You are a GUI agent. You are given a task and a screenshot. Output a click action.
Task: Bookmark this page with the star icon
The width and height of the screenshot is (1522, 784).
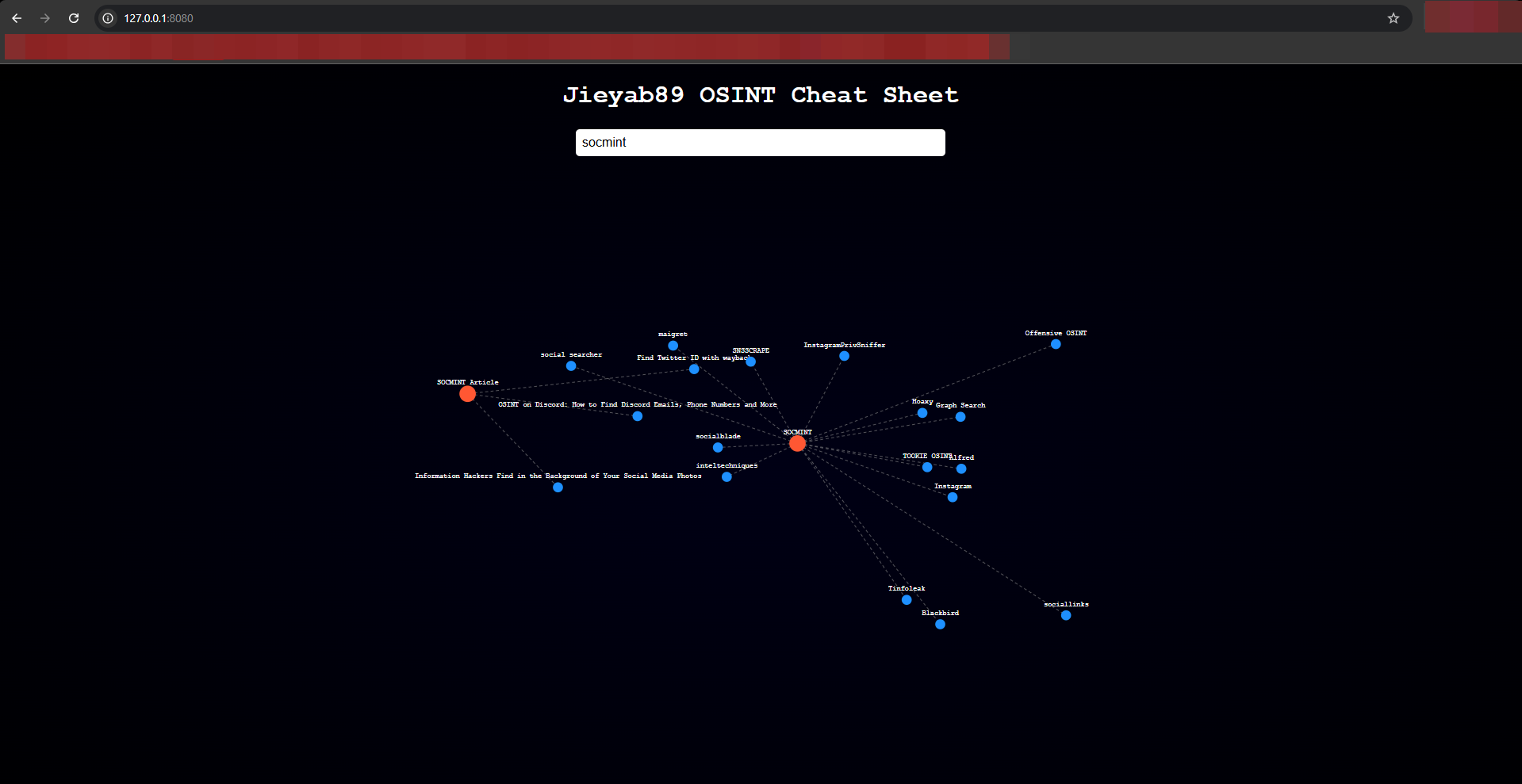(1394, 18)
